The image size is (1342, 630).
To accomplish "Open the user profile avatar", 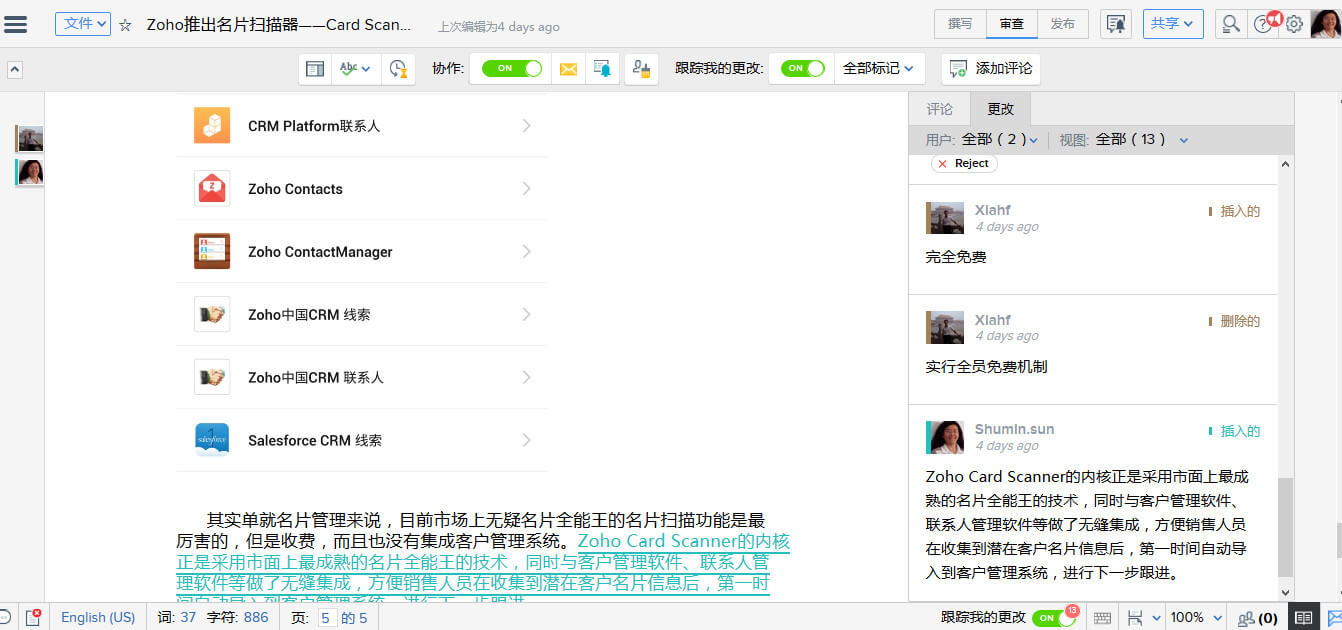I will coord(1325,24).
